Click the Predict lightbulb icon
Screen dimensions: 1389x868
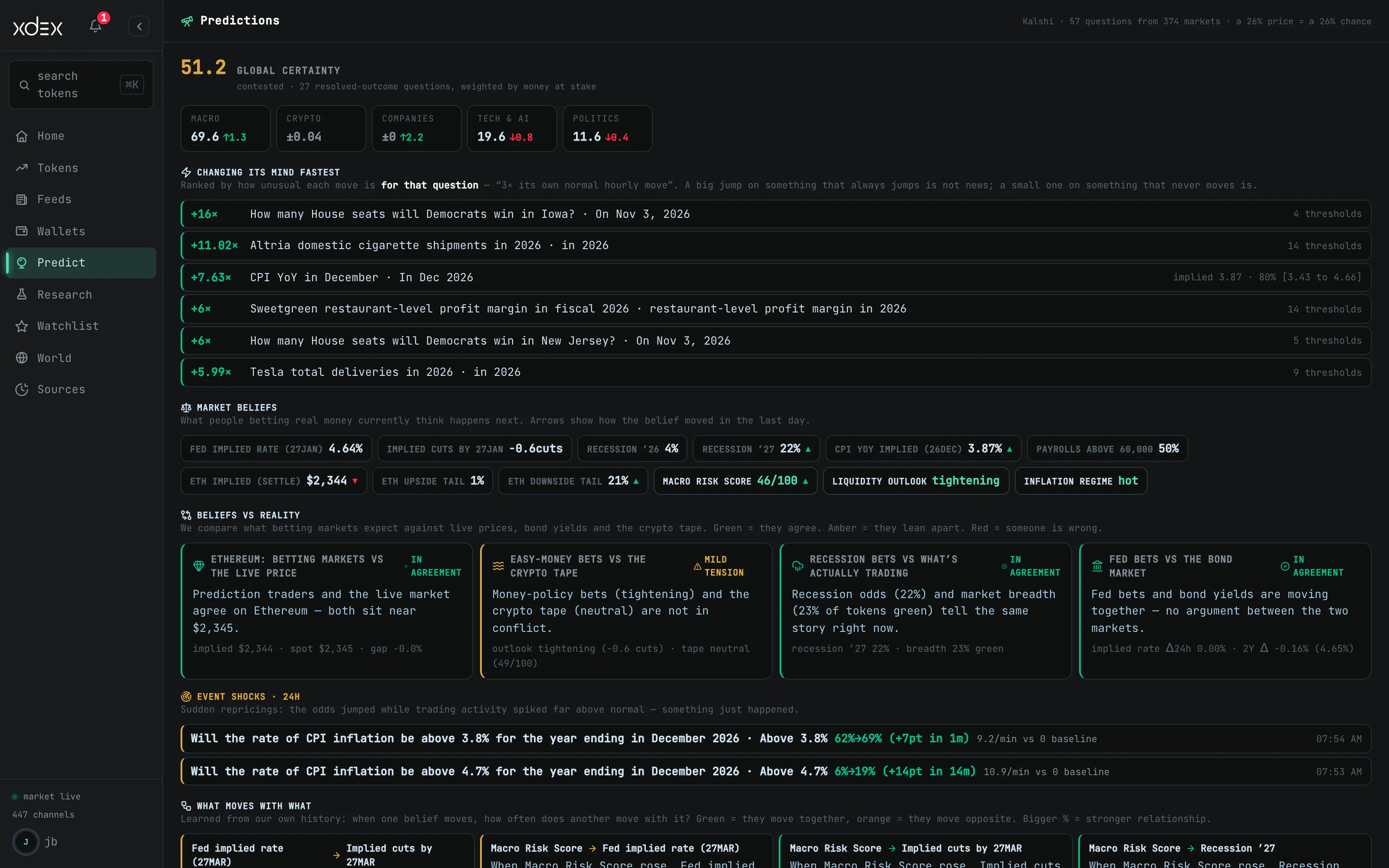pyautogui.click(x=22, y=262)
